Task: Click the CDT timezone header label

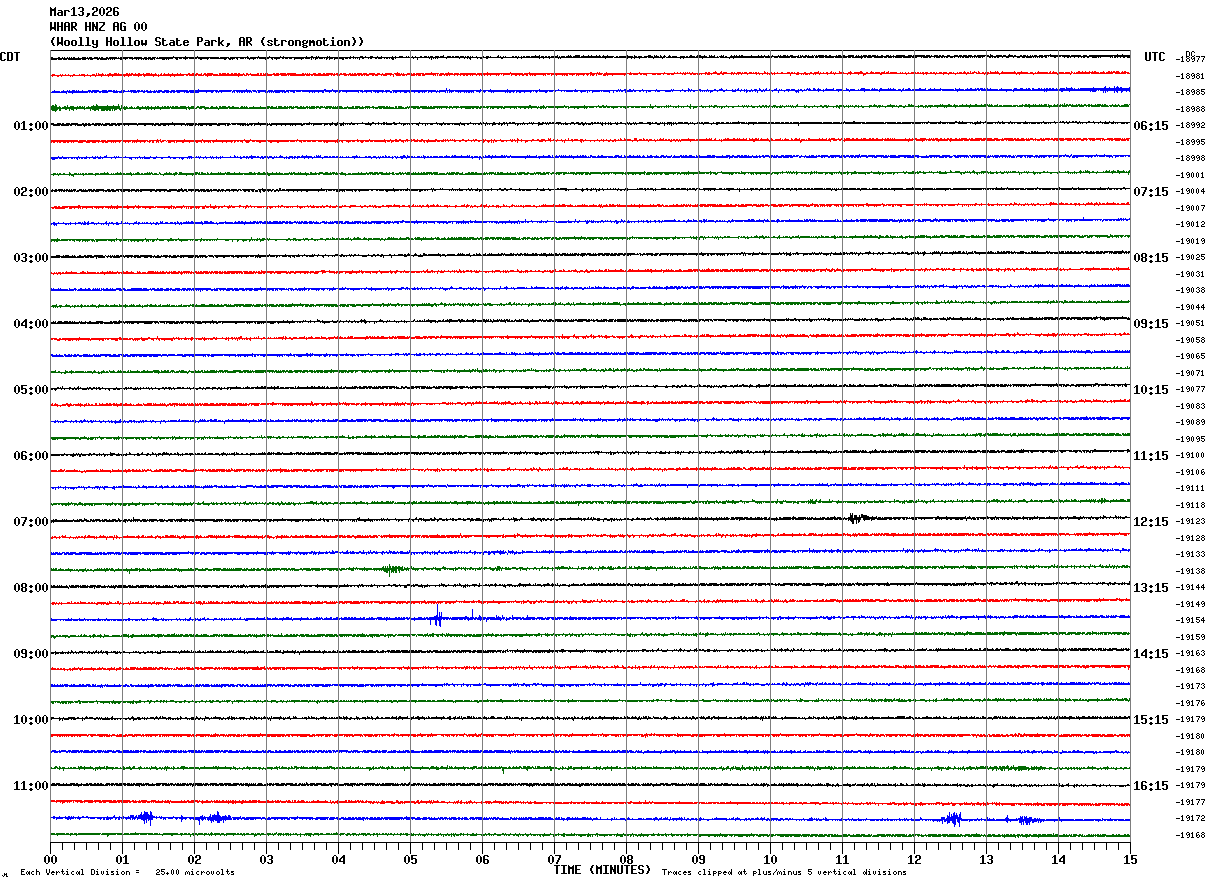Action: click(x=10, y=57)
